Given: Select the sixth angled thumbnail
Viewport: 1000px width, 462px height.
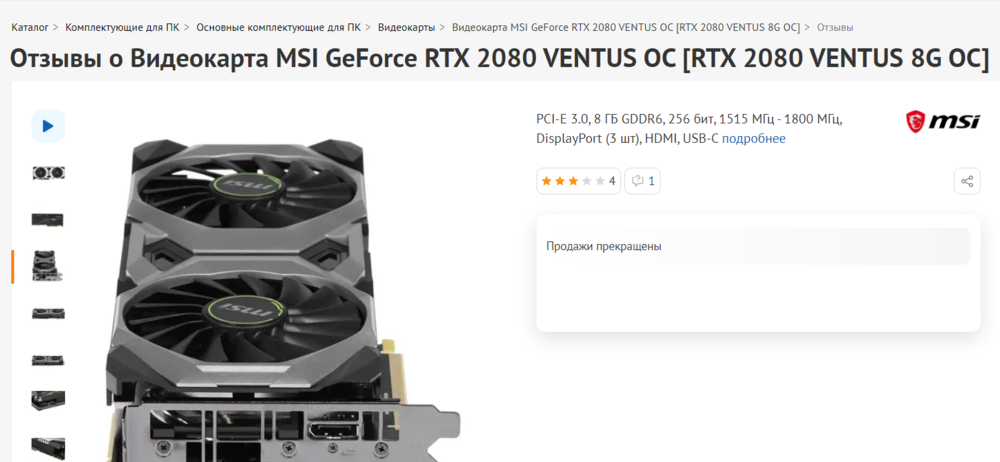Looking at the screenshot, I should (48, 401).
